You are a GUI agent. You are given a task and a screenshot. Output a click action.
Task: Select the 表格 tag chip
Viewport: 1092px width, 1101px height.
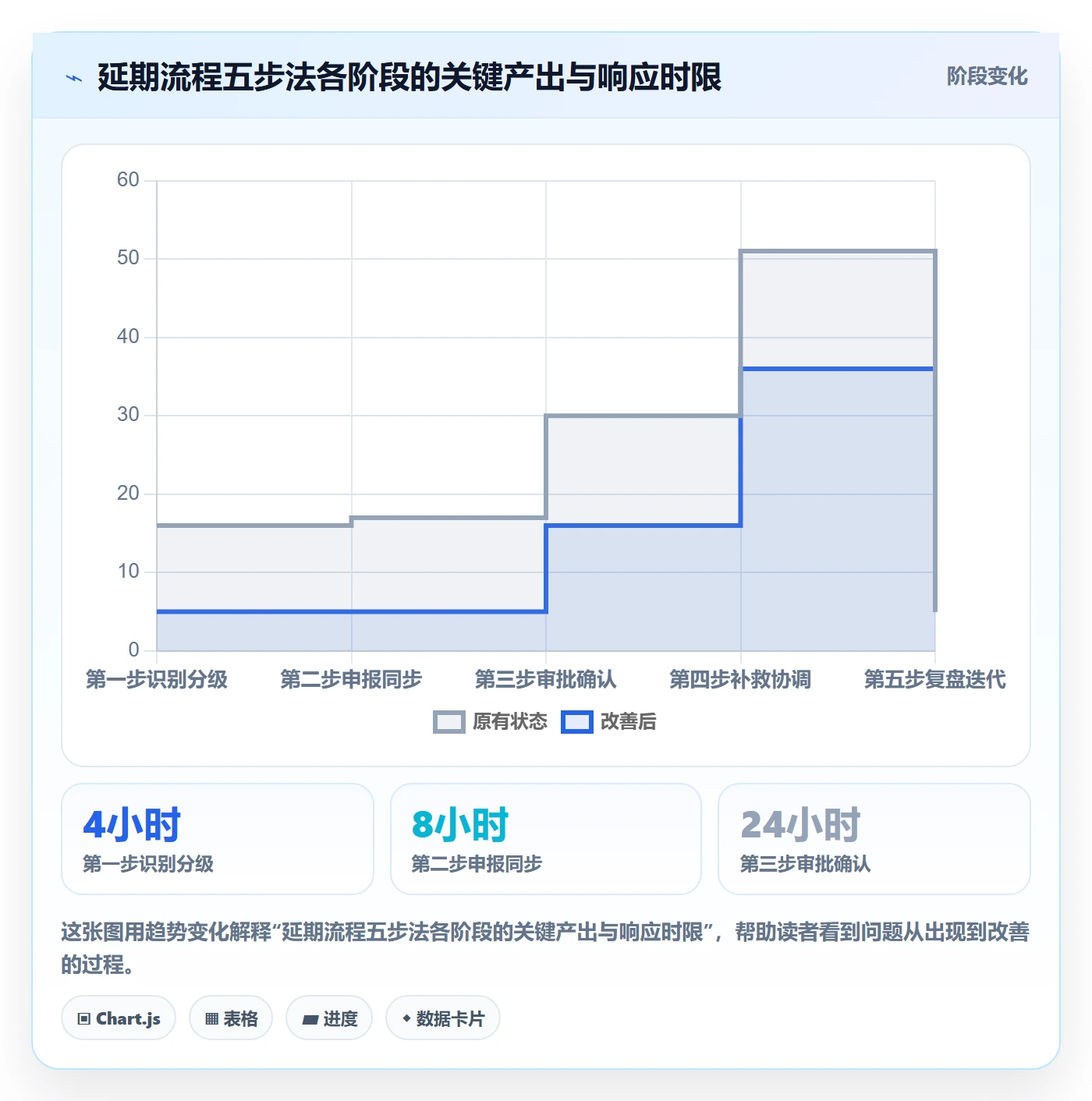(231, 1018)
